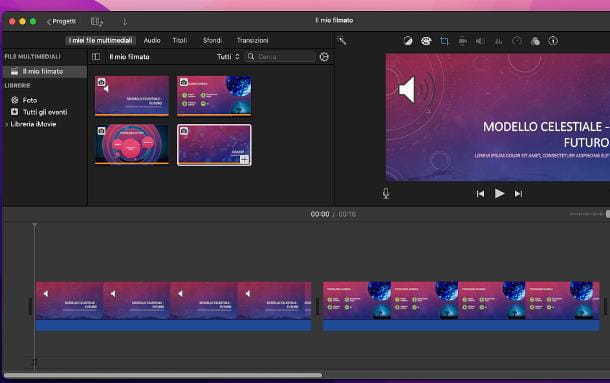This screenshot has width=610, height=383.
Task: Skip to previous clip
Action: (480, 193)
